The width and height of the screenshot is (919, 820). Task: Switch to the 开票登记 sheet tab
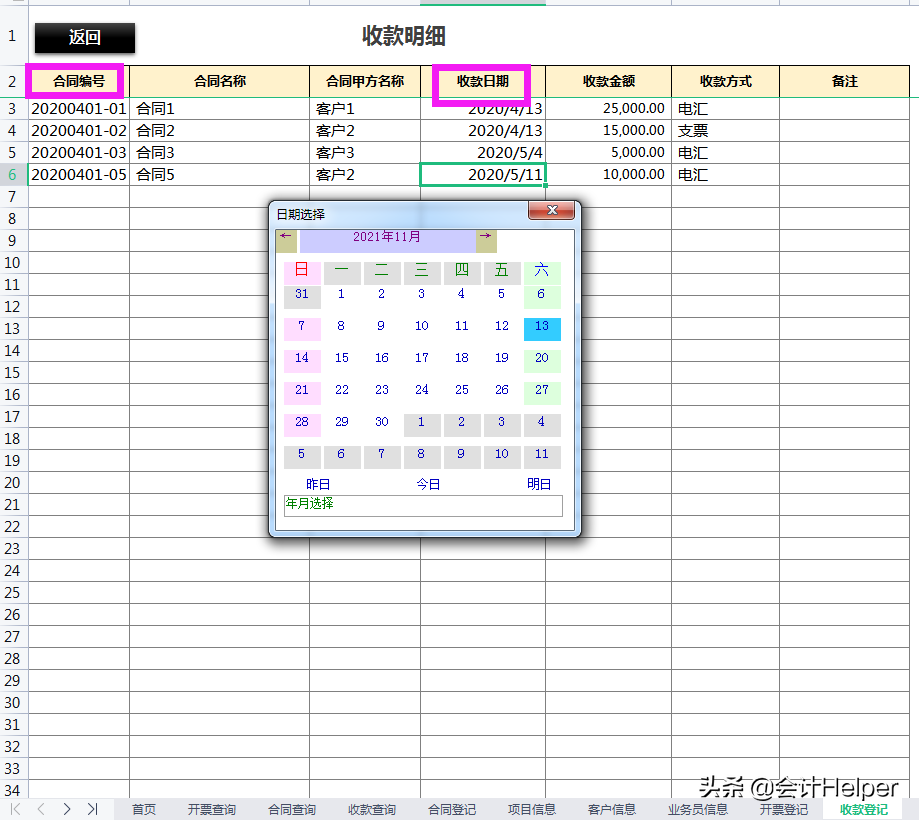click(x=784, y=809)
